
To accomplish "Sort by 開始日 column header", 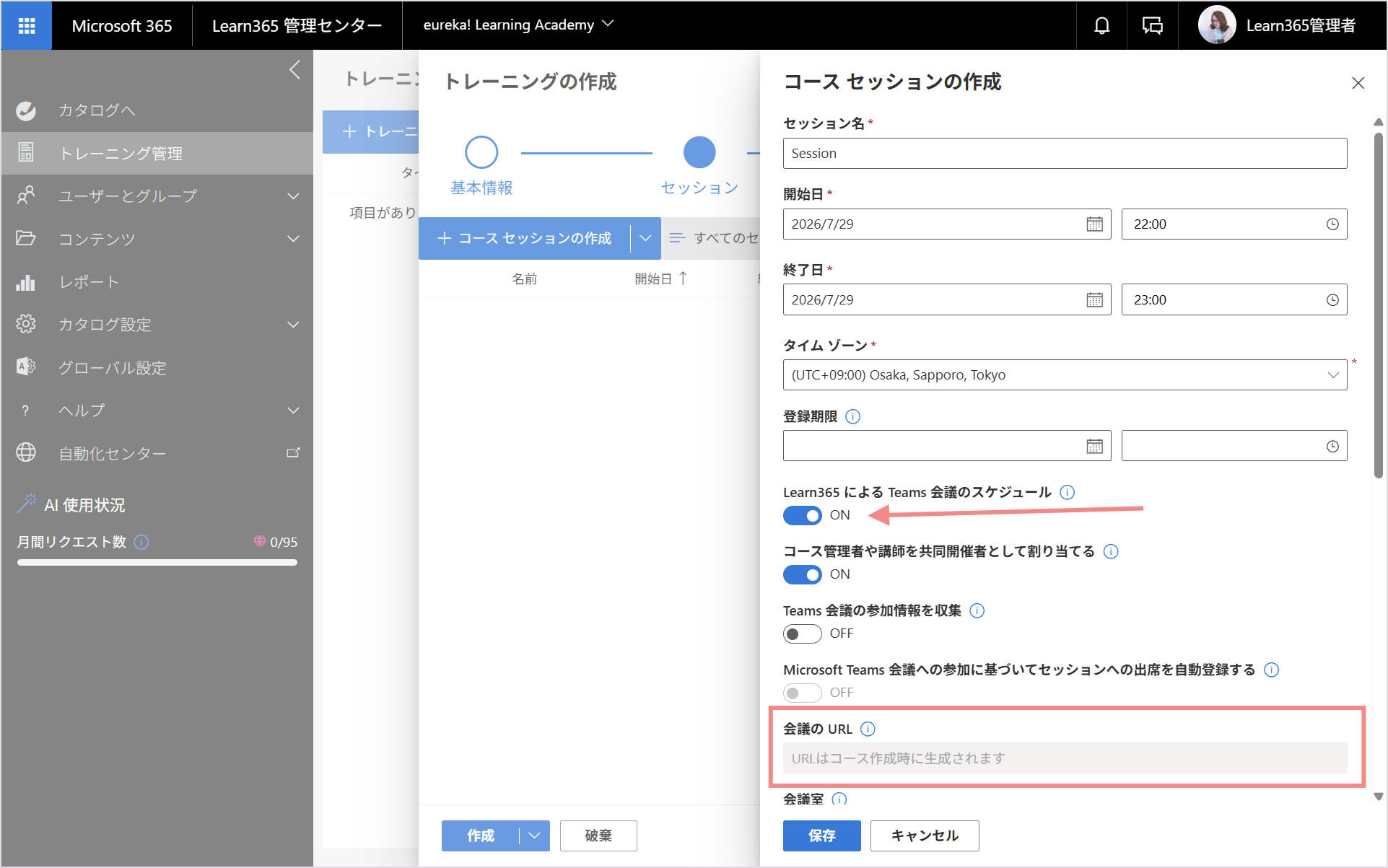I will (x=660, y=279).
